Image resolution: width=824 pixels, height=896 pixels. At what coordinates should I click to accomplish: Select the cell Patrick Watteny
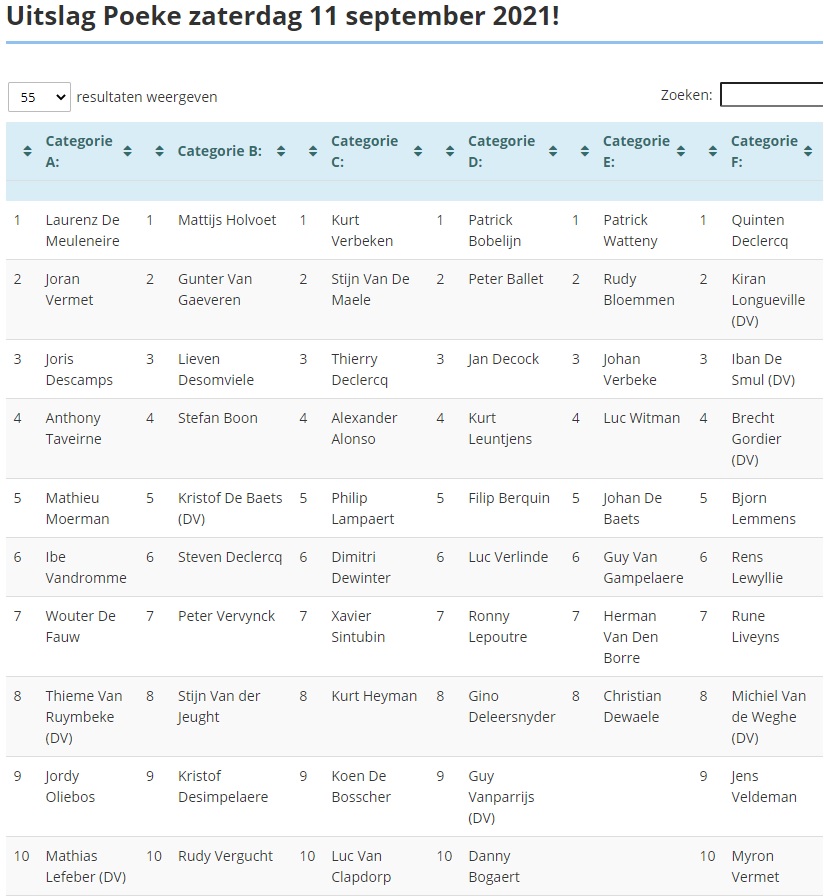coord(630,230)
